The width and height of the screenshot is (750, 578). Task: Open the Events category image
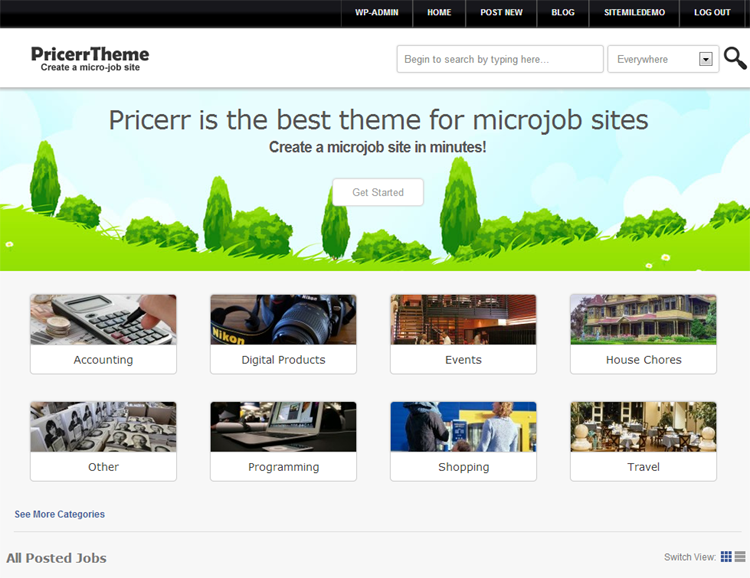tap(463, 320)
